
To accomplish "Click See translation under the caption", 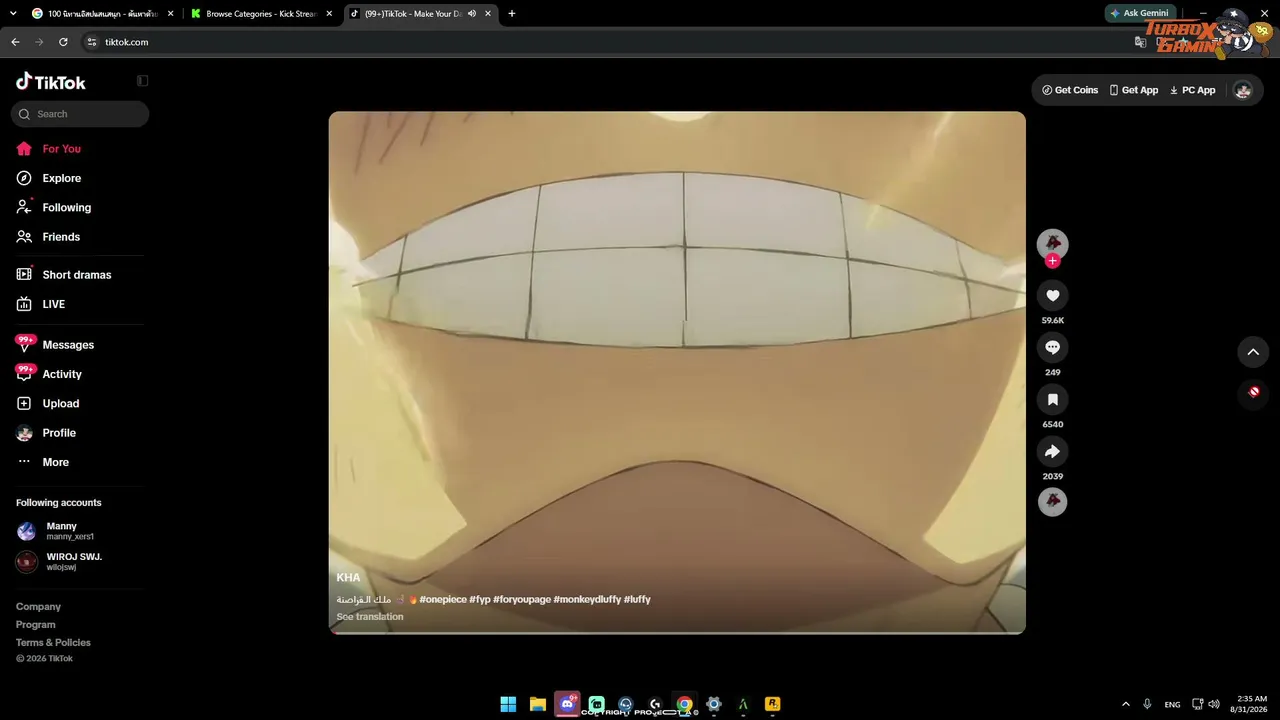I will [x=370, y=617].
